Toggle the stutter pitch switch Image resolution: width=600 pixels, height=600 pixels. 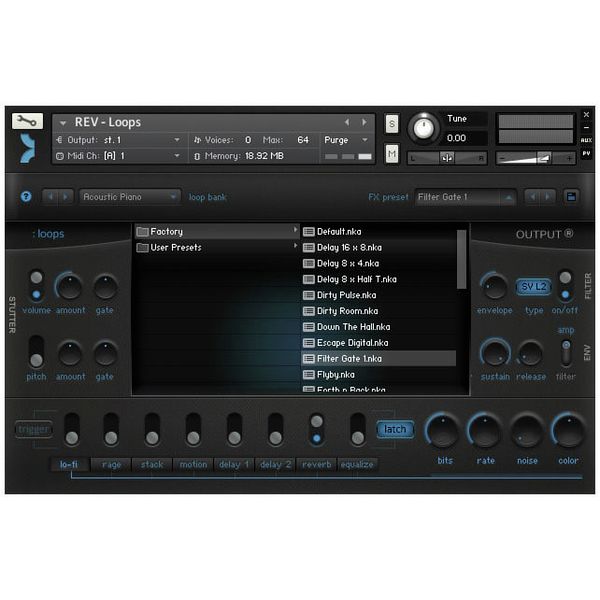pyautogui.click(x=36, y=352)
